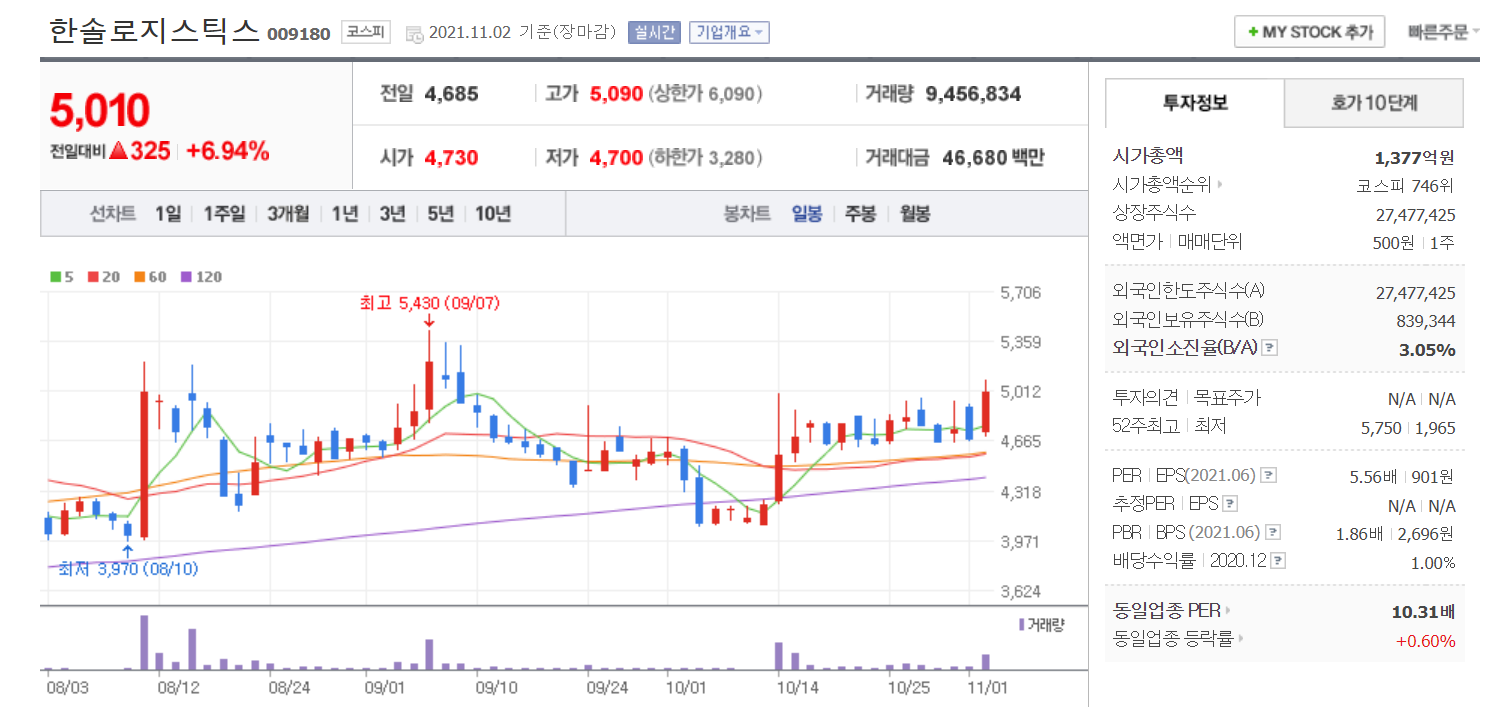Click the 배당수익률 value 1.00%
This screenshot has width=1497, height=707.
click(1432, 563)
